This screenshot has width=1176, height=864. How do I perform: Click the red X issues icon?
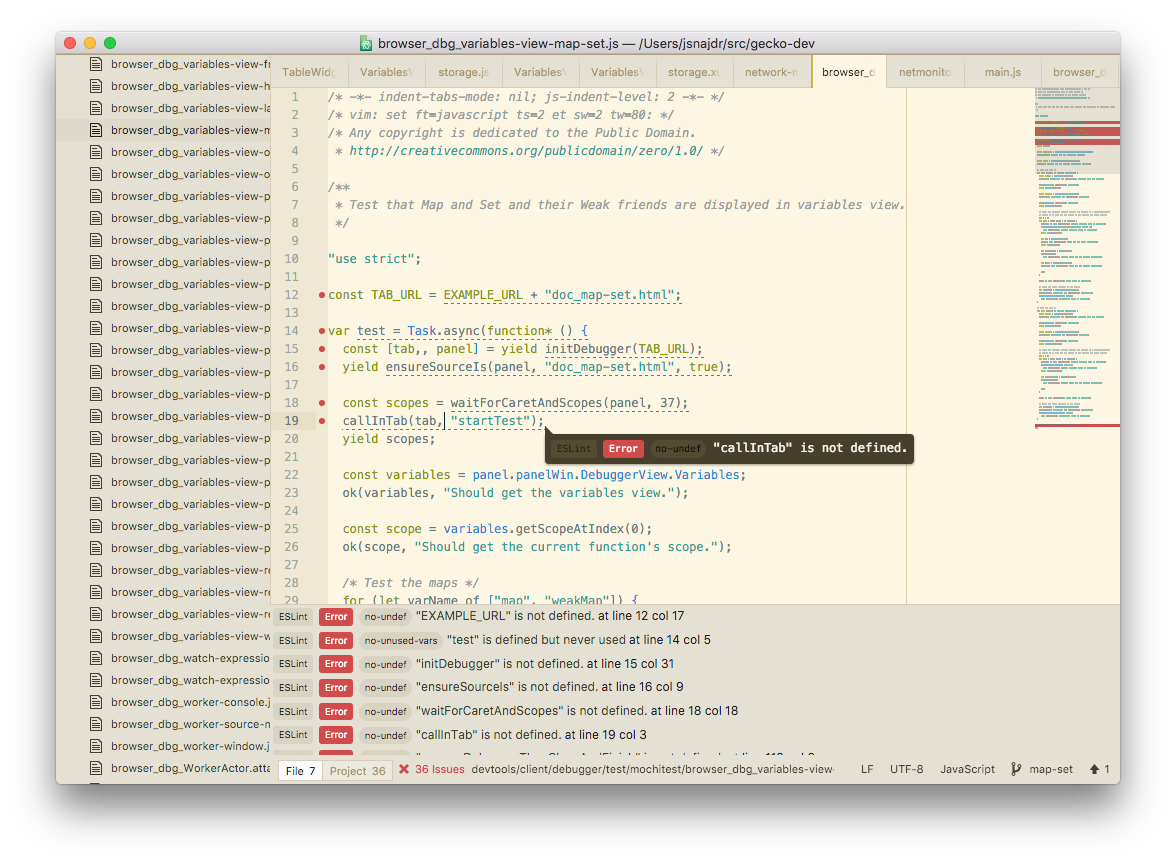[404, 770]
